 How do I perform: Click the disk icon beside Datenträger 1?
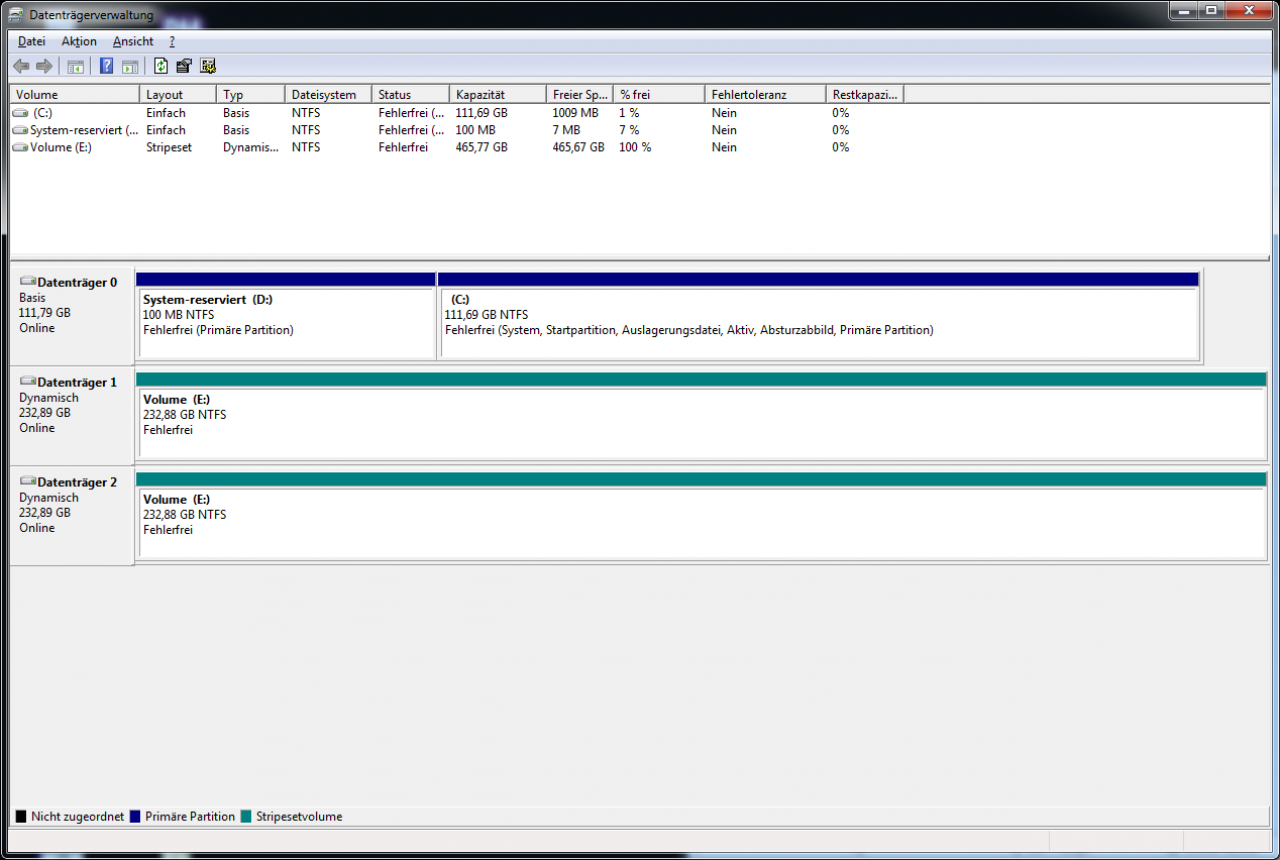coord(28,382)
